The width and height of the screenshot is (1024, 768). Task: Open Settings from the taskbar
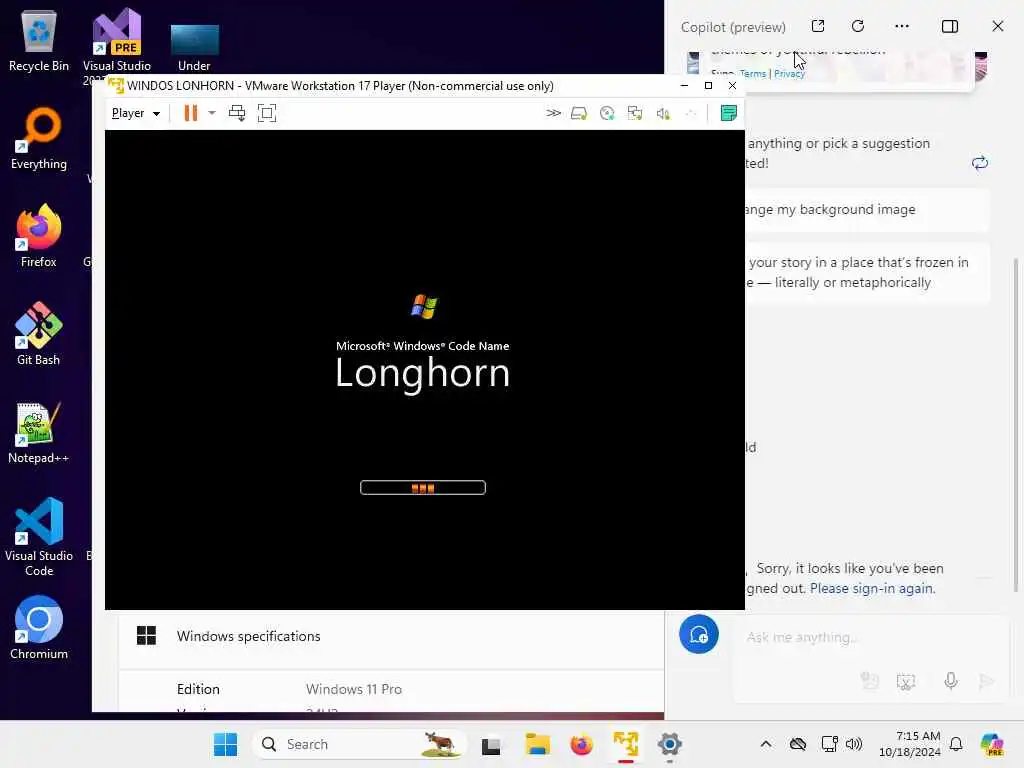[669, 744]
